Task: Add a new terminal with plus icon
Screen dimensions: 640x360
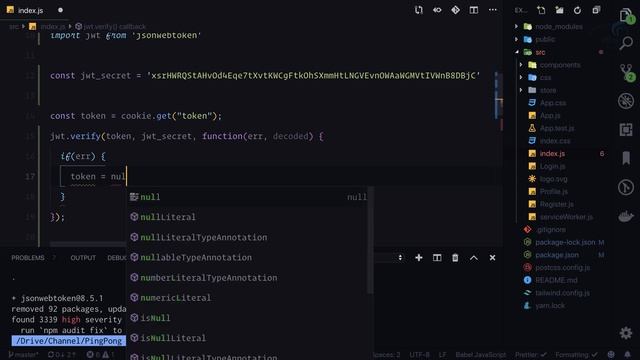Action: click(x=418, y=258)
